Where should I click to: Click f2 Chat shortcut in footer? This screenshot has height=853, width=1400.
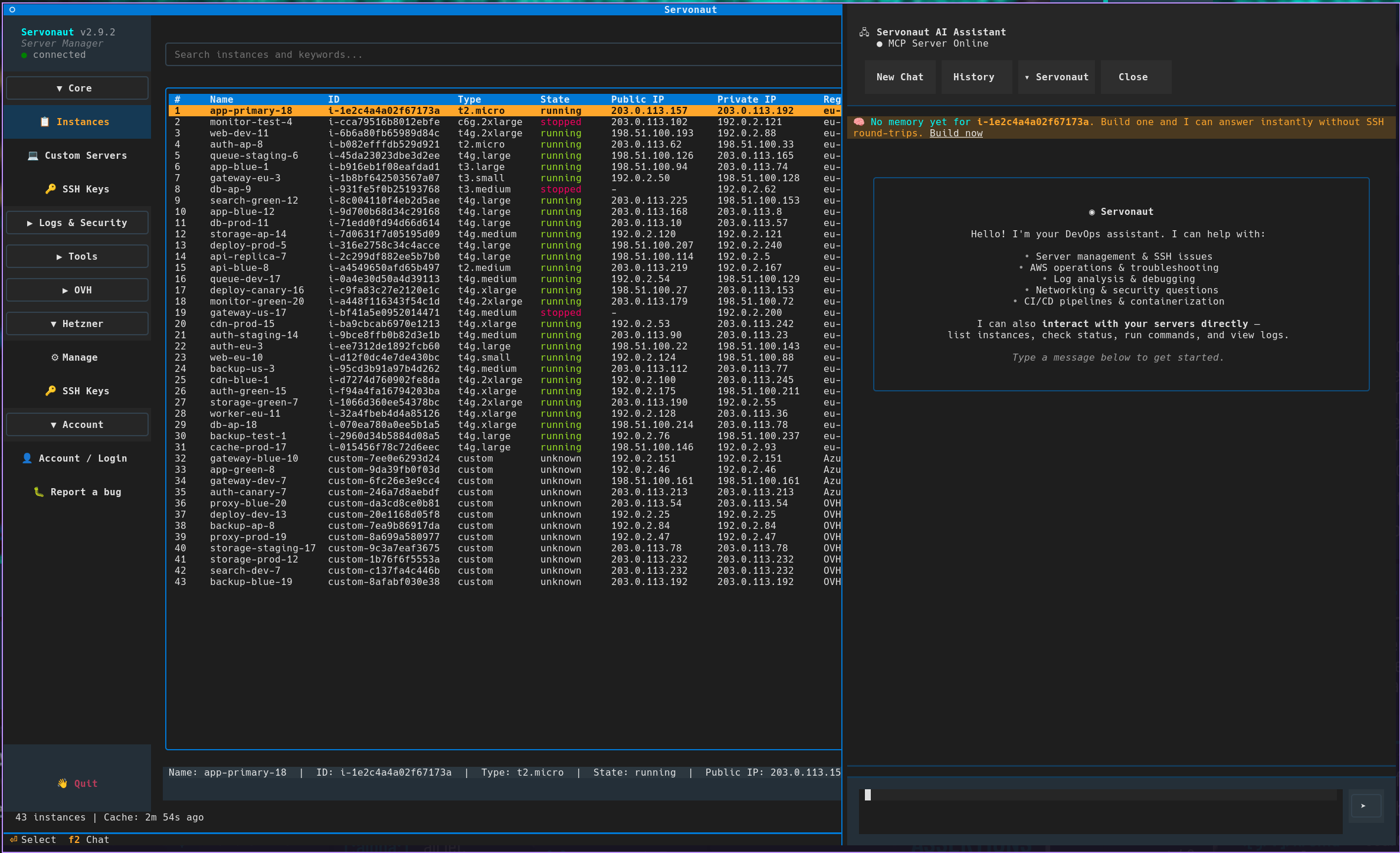click(x=88, y=839)
